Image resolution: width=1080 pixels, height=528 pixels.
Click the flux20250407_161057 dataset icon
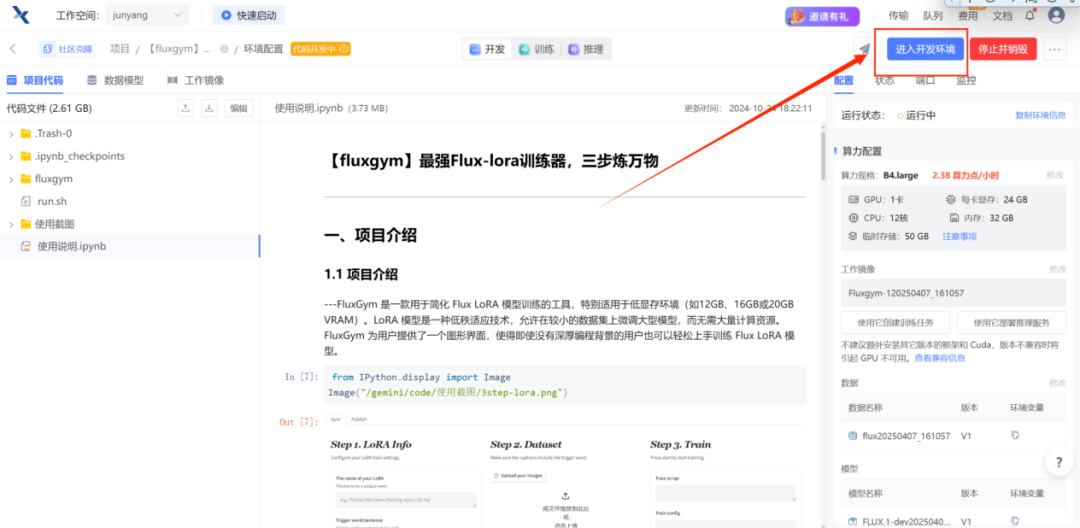coord(853,436)
